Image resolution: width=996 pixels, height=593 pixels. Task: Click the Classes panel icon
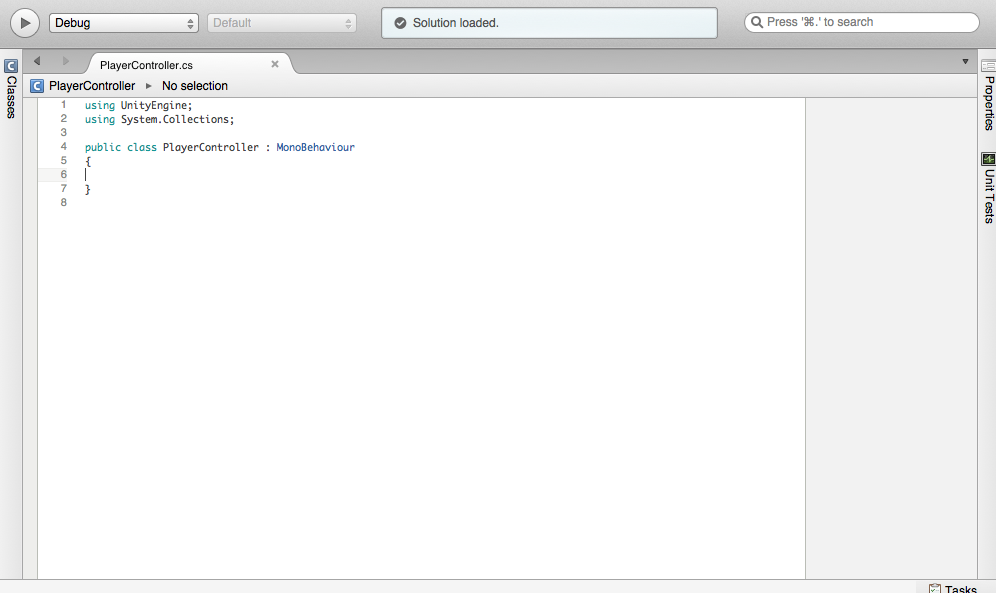(11, 65)
